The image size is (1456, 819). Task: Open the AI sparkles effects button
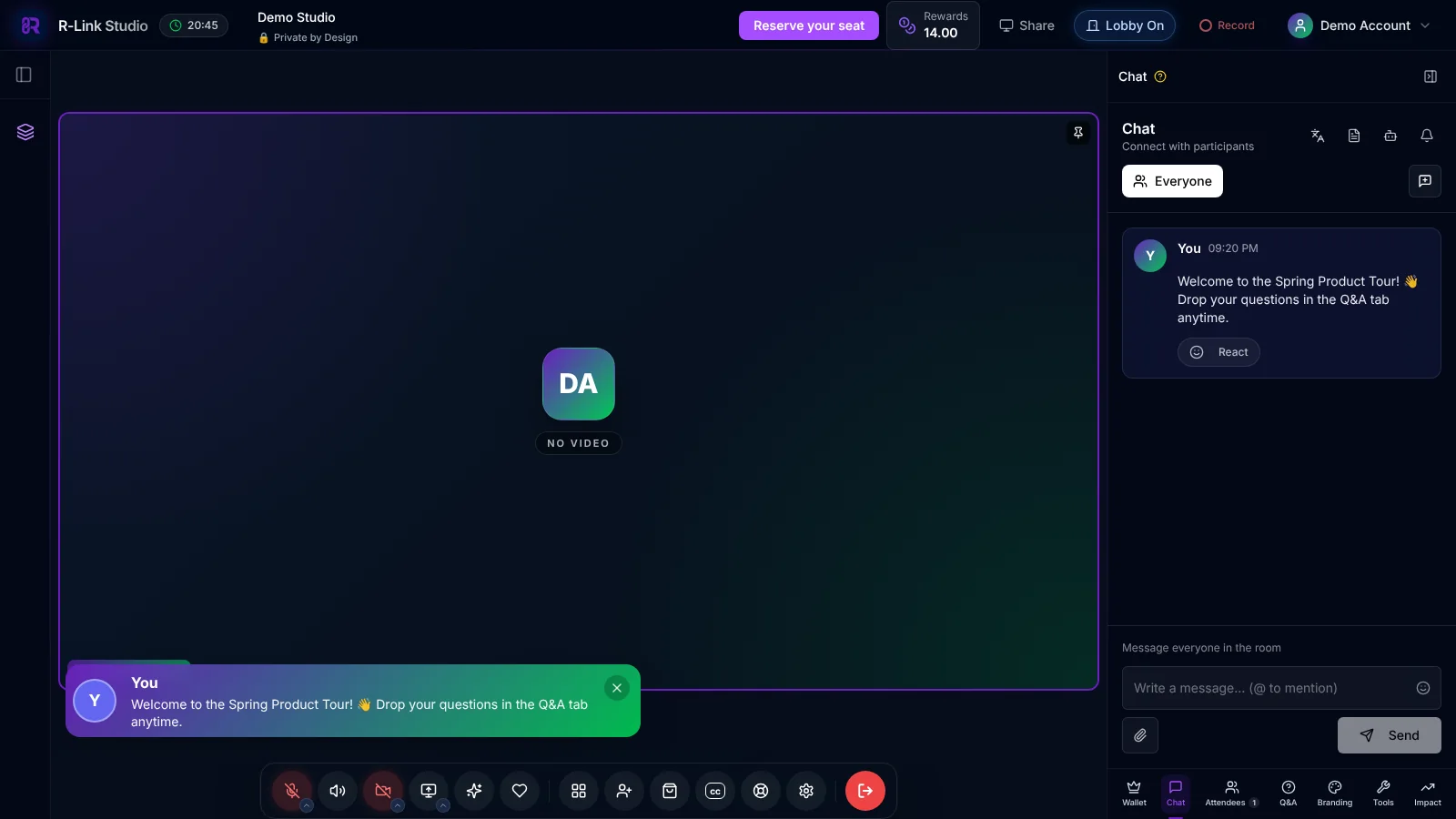[474, 791]
